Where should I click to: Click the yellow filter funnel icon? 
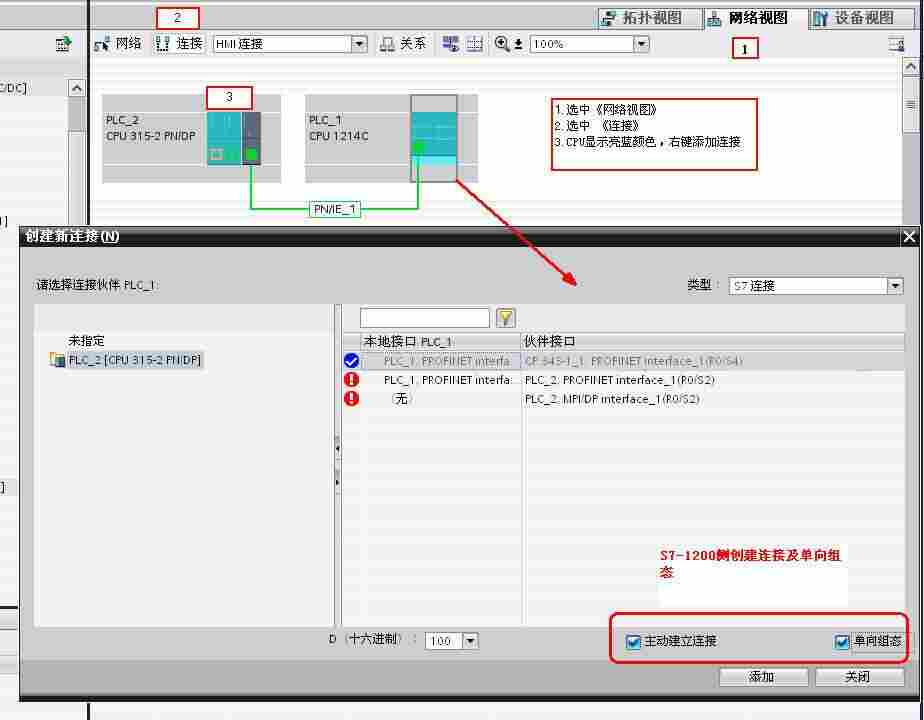point(506,318)
